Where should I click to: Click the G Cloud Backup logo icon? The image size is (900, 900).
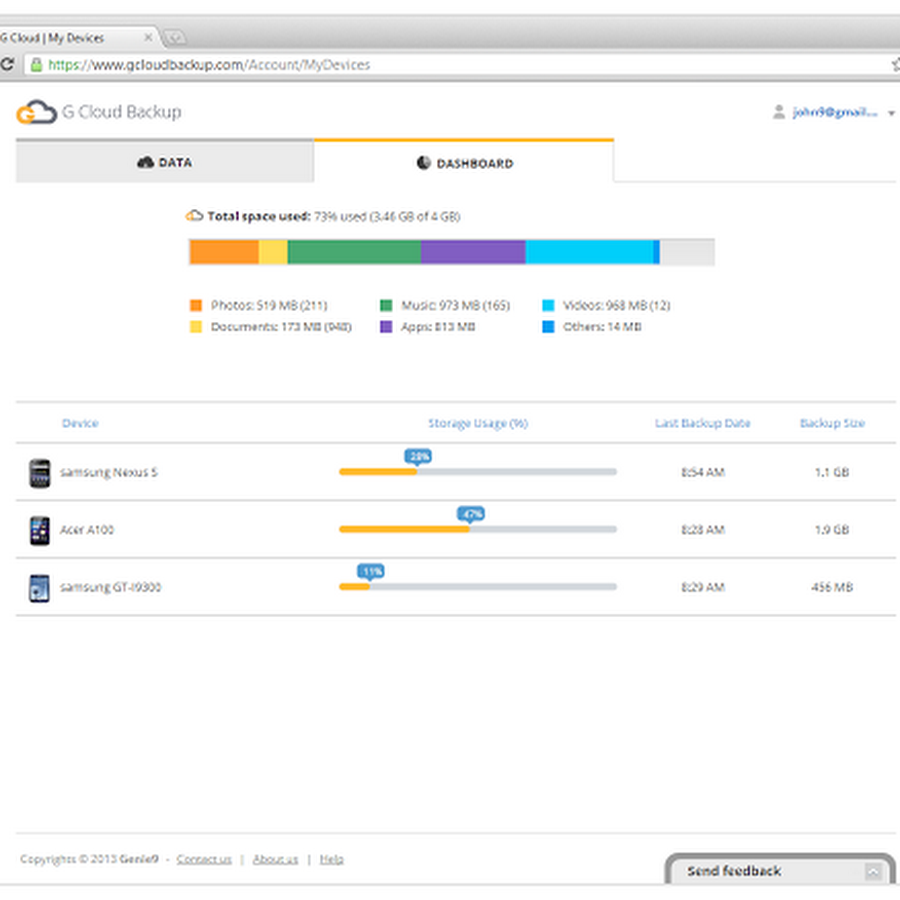click(36, 112)
